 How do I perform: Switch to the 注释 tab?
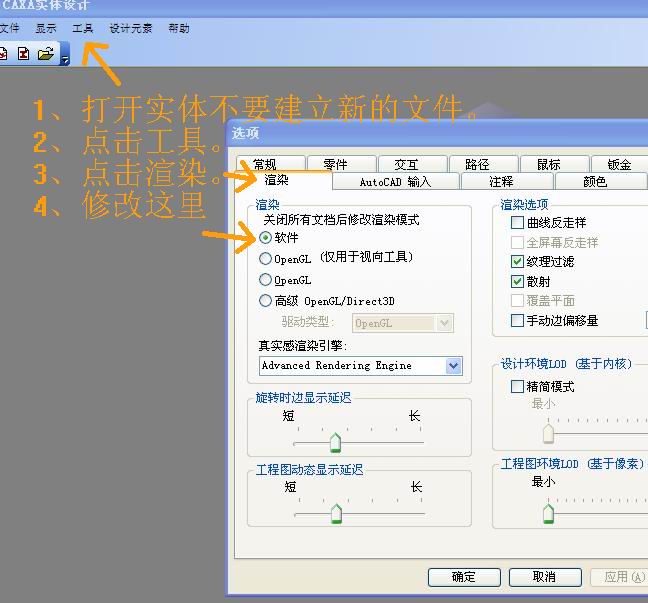pos(507,181)
